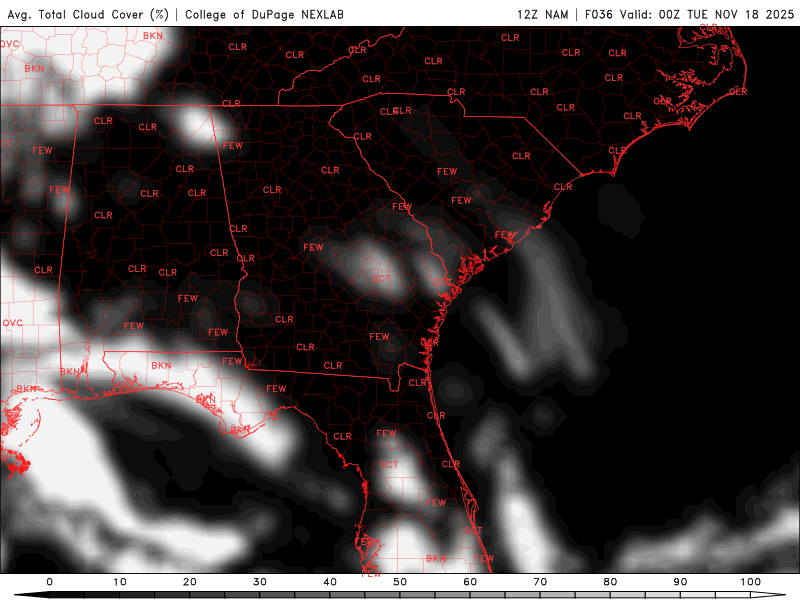The height and width of the screenshot is (600, 800).
Task: Click the '12Z NAM' model run label
Action: coord(542,14)
